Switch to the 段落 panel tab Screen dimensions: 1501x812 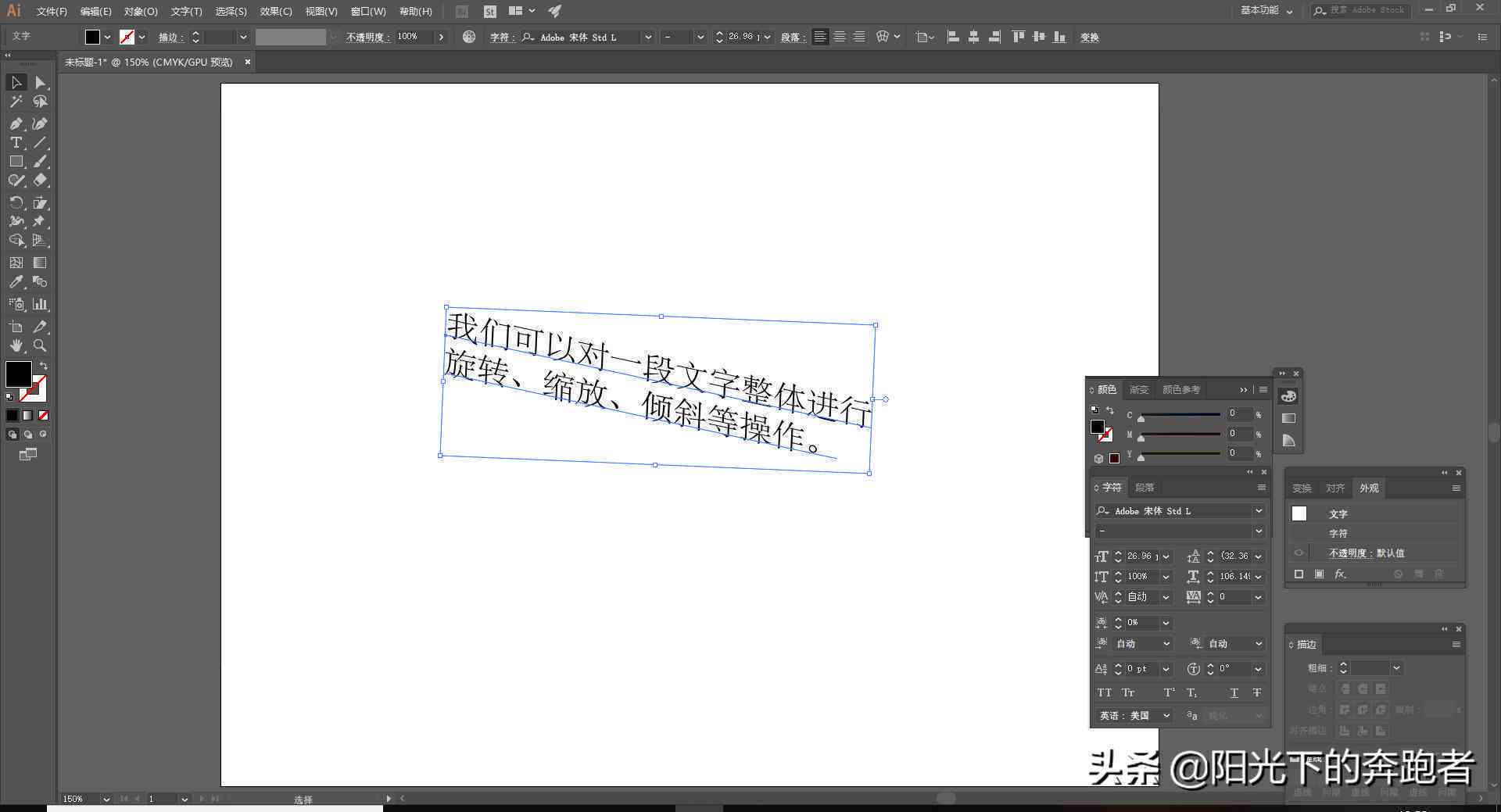click(1145, 487)
